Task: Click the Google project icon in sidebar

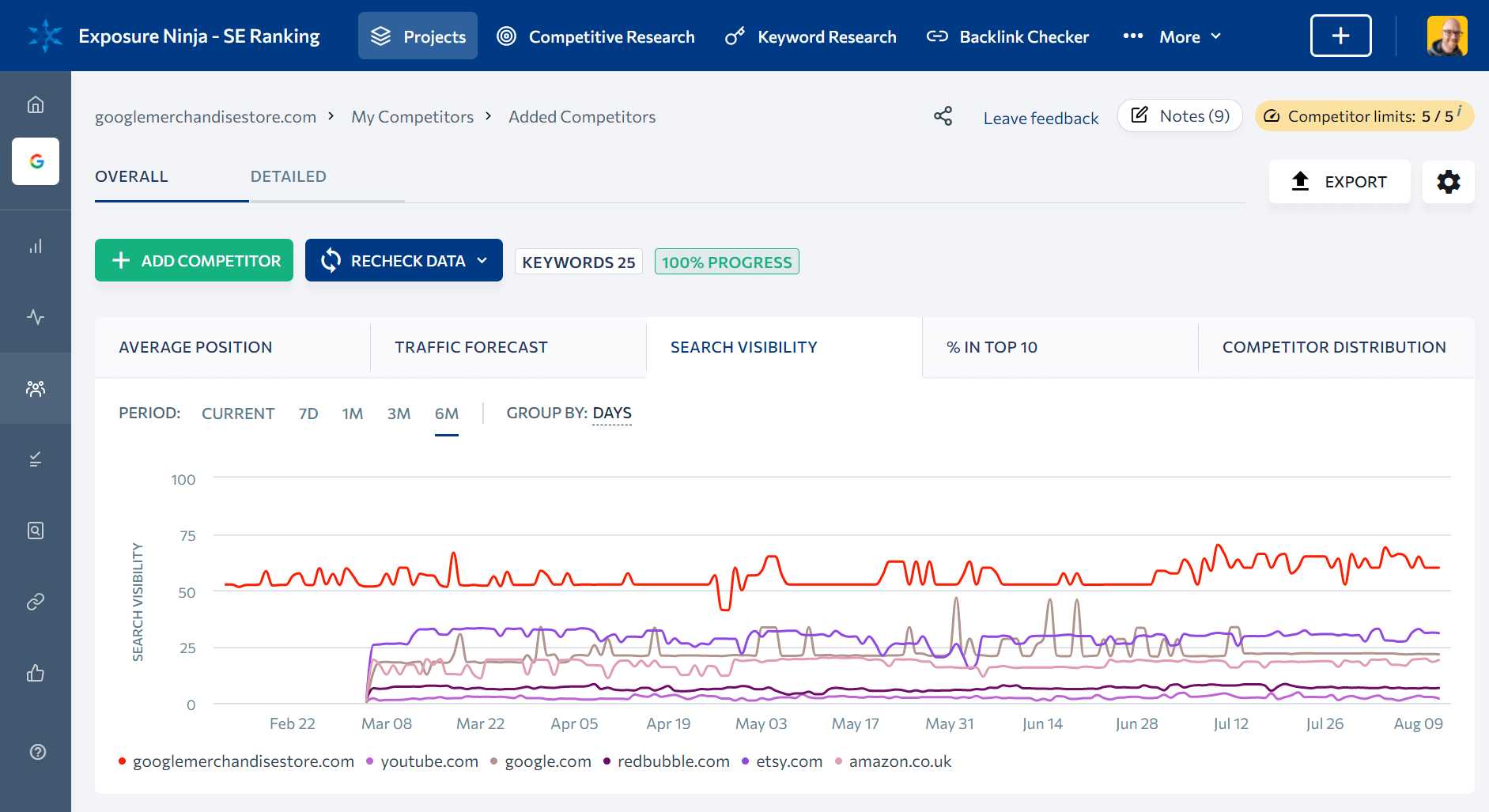Action: (36, 161)
